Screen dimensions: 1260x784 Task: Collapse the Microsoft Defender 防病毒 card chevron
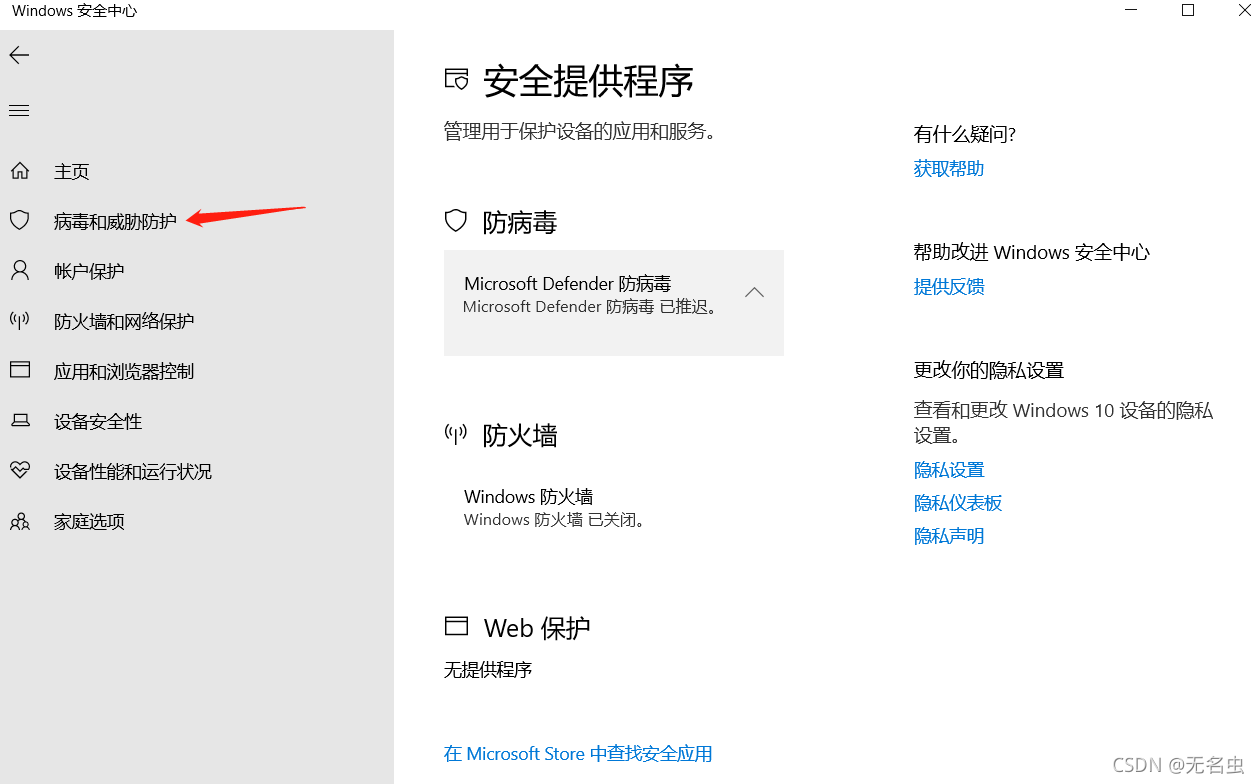[755, 293]
